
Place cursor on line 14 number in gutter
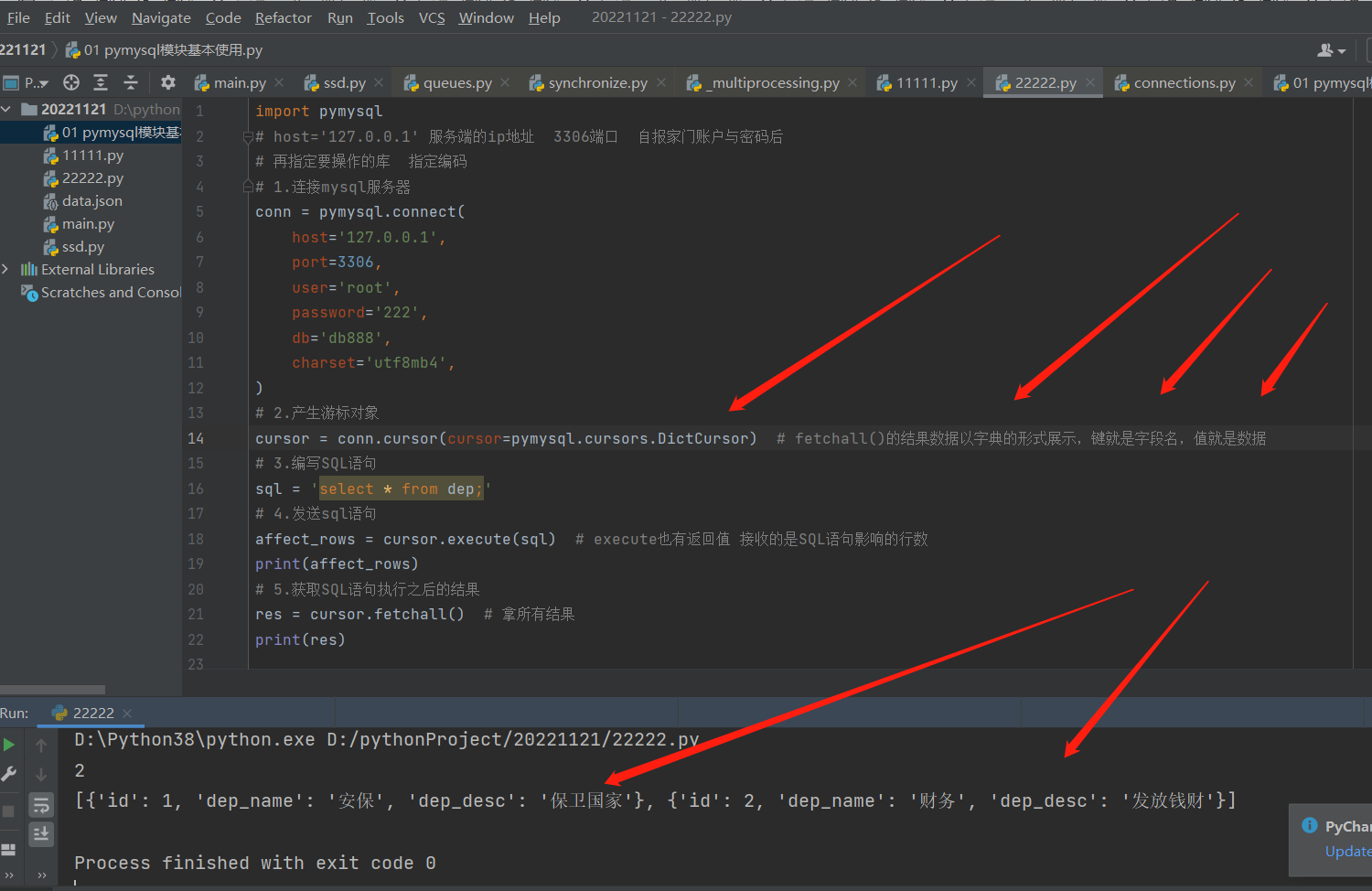tap(196, 438)
